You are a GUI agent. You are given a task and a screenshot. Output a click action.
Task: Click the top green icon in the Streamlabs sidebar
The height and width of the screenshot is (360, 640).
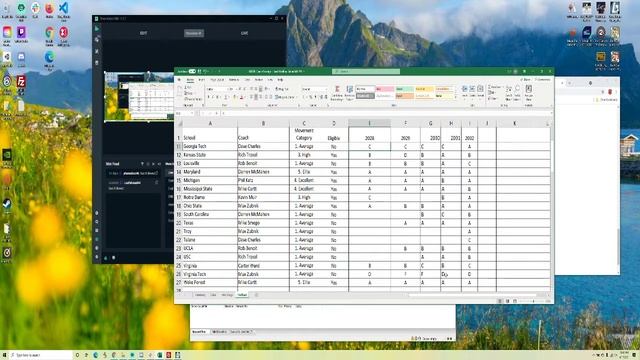point(97,29)
